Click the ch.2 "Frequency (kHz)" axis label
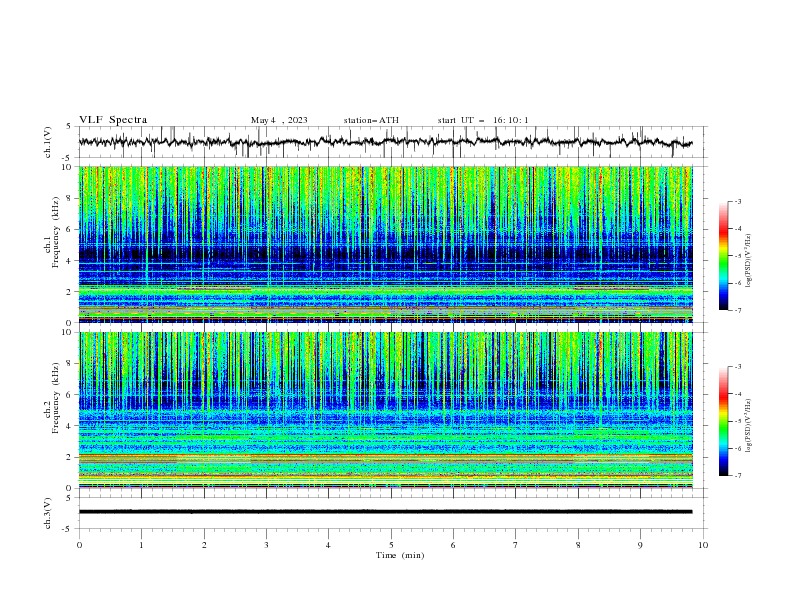This screenshot has height=612, width=792. coord(55,398)
